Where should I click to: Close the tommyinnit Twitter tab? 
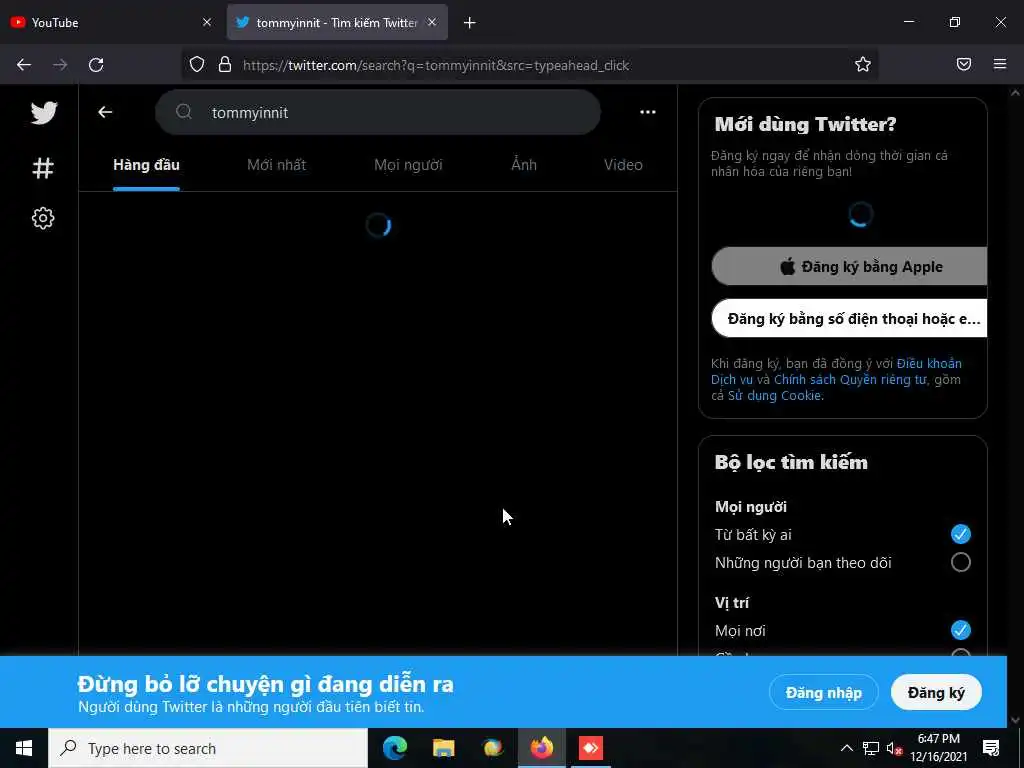tap(432, 22)
